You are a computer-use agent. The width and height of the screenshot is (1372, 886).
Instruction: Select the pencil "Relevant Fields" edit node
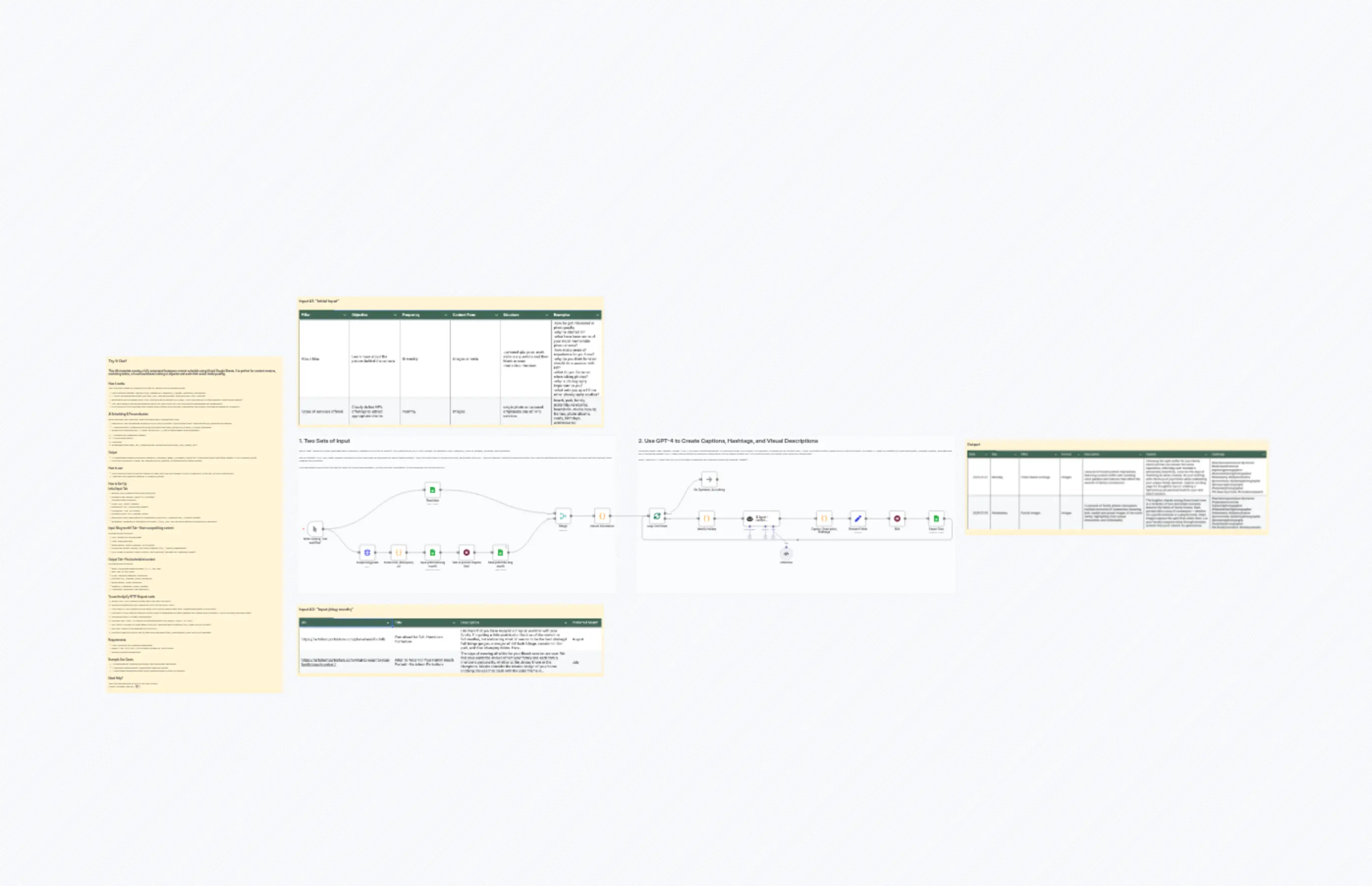(x=858, y=518)
